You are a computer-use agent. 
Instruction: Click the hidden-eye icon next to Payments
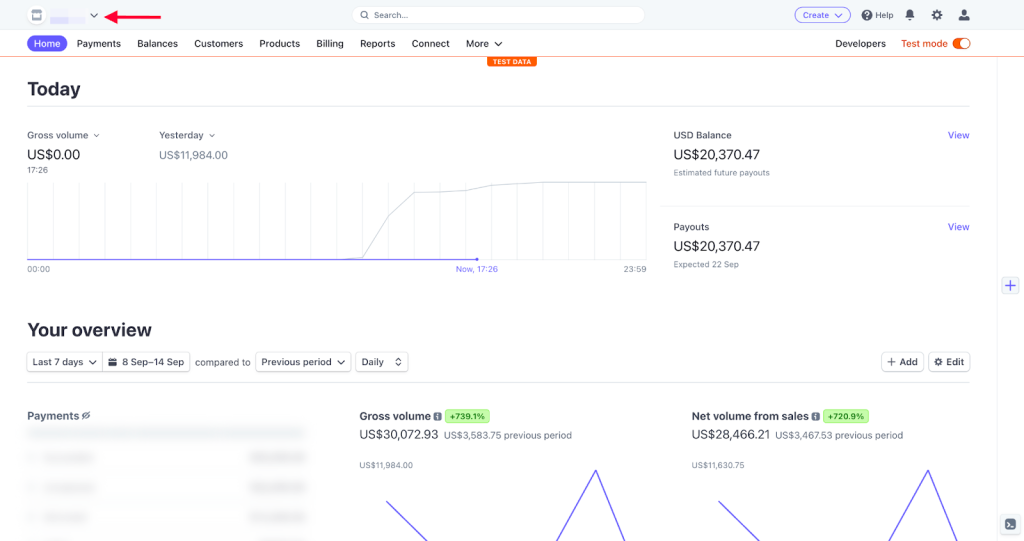[86, 416]
